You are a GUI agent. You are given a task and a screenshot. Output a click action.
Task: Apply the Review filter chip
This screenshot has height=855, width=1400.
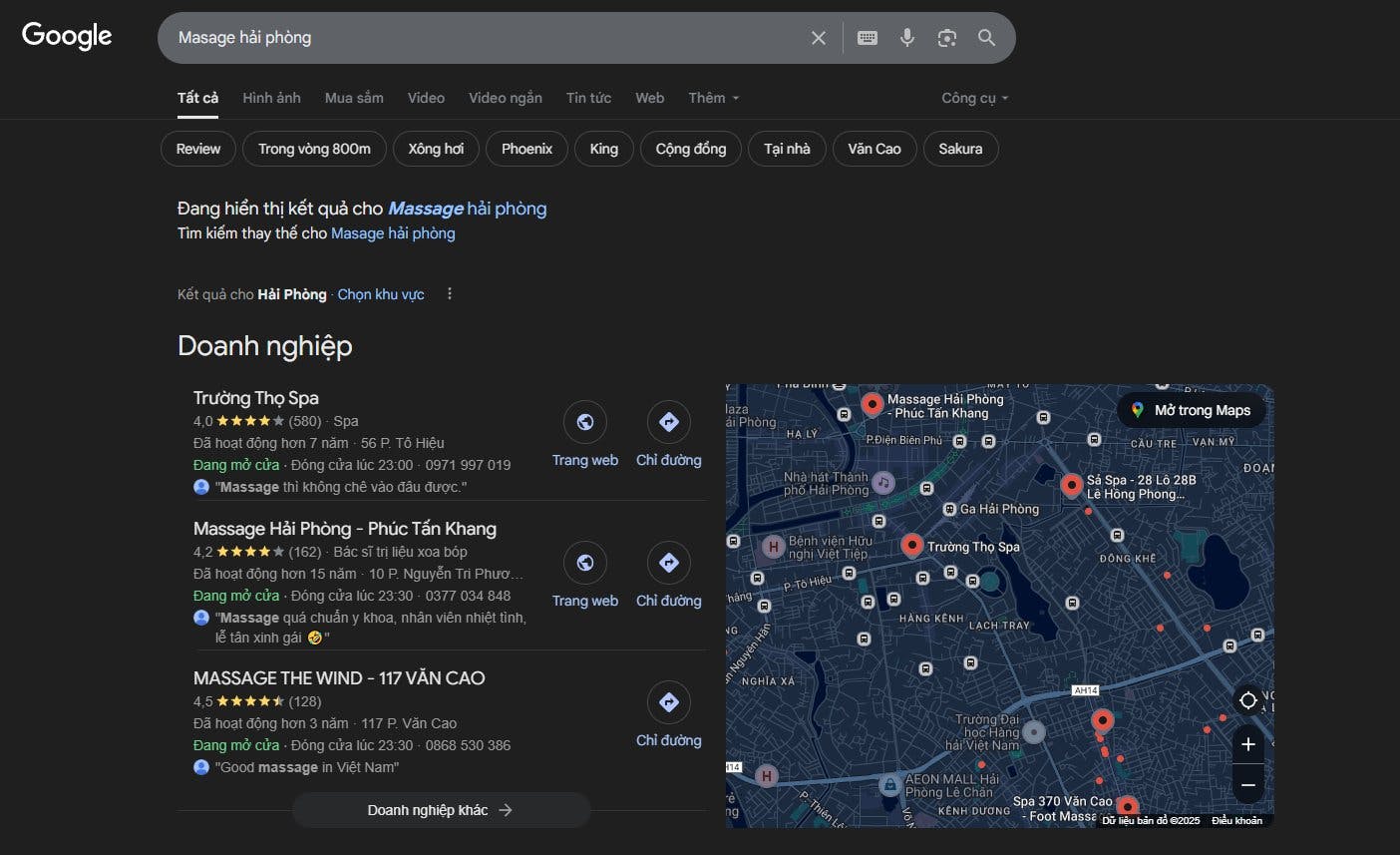pyautogui.click(x=198, y=149)
